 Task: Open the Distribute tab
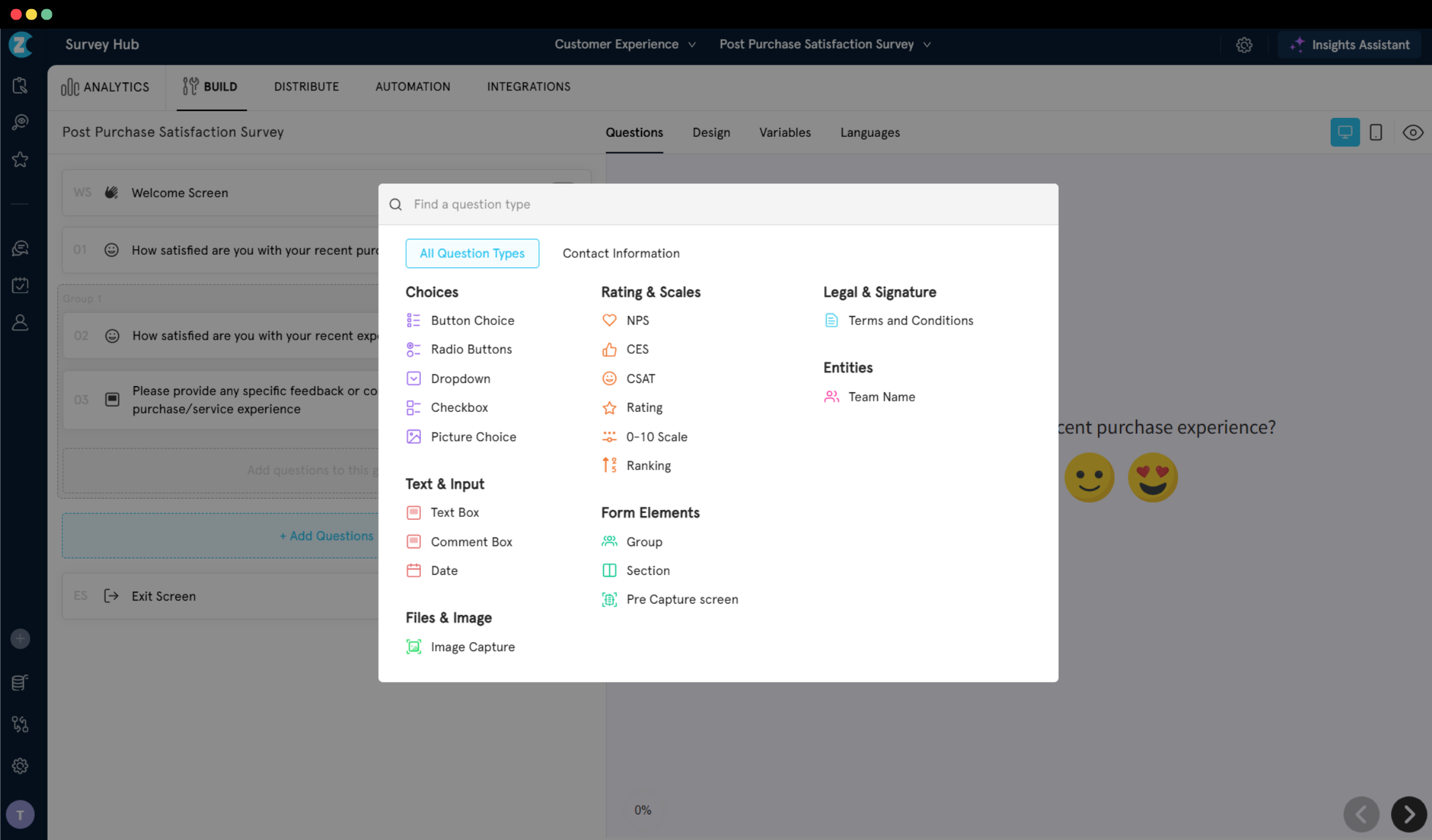[x=306, y=87]
